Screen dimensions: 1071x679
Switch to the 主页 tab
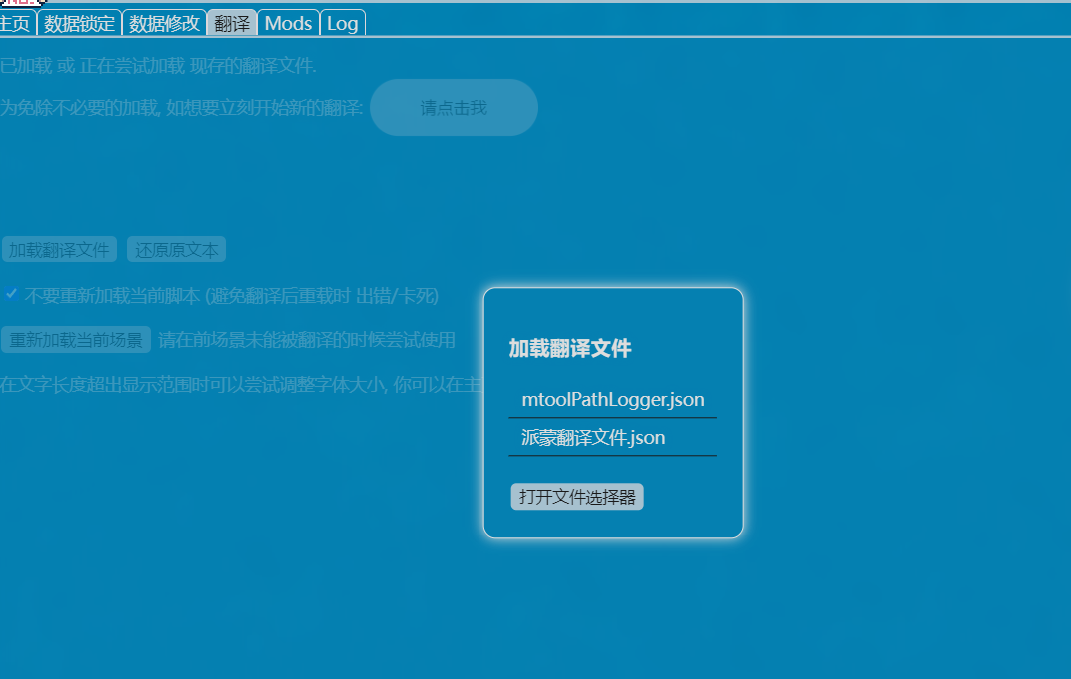(x=16, y=23)
